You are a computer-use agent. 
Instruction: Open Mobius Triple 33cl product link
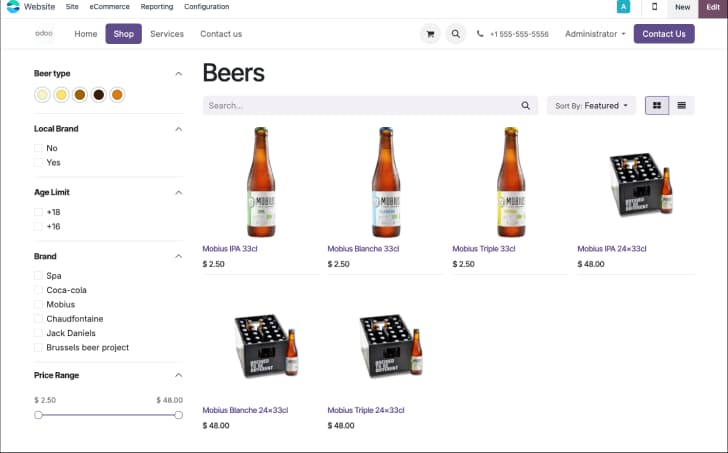(484, 249)
